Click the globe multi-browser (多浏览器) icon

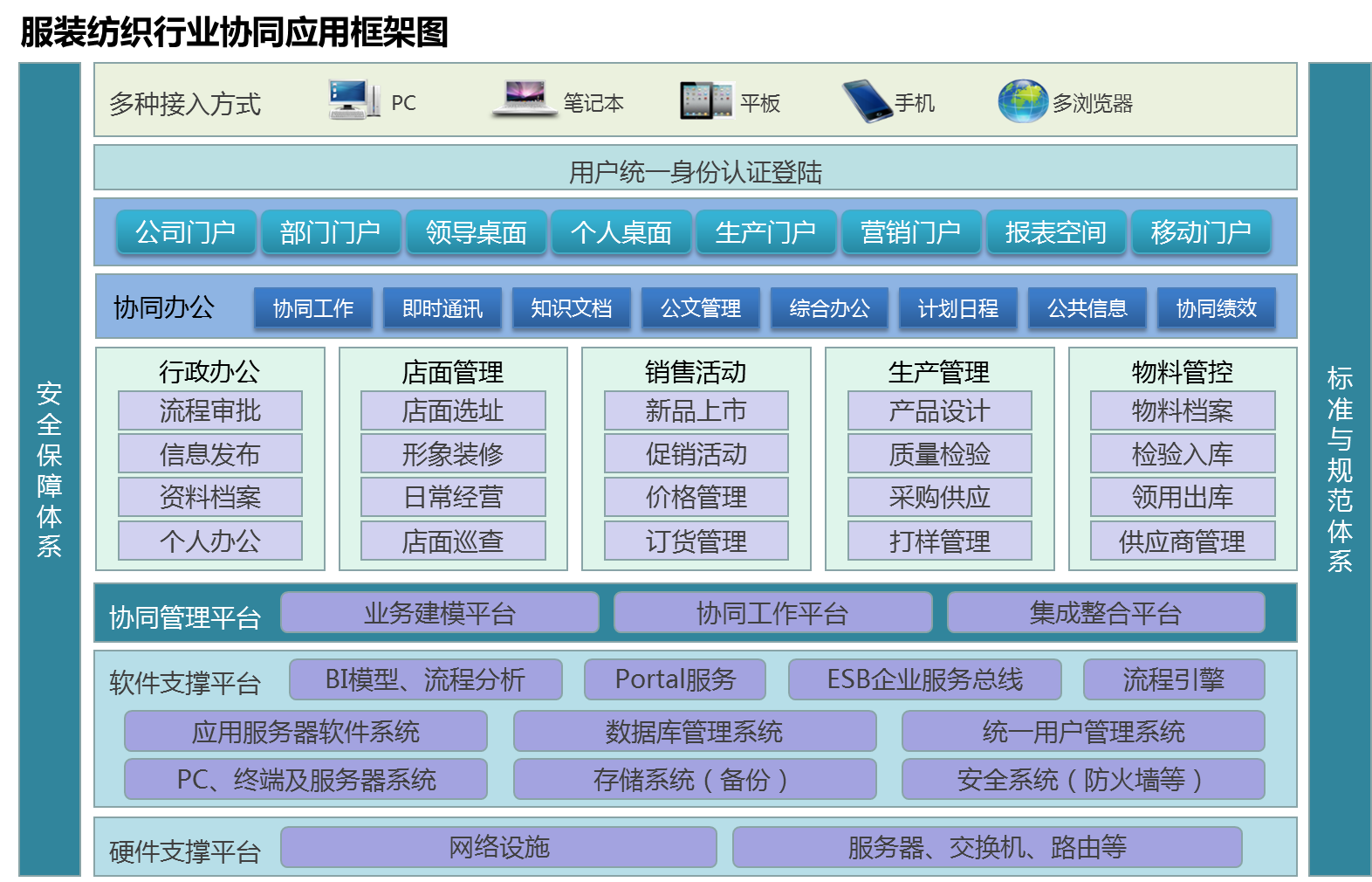coord(1022,100)
